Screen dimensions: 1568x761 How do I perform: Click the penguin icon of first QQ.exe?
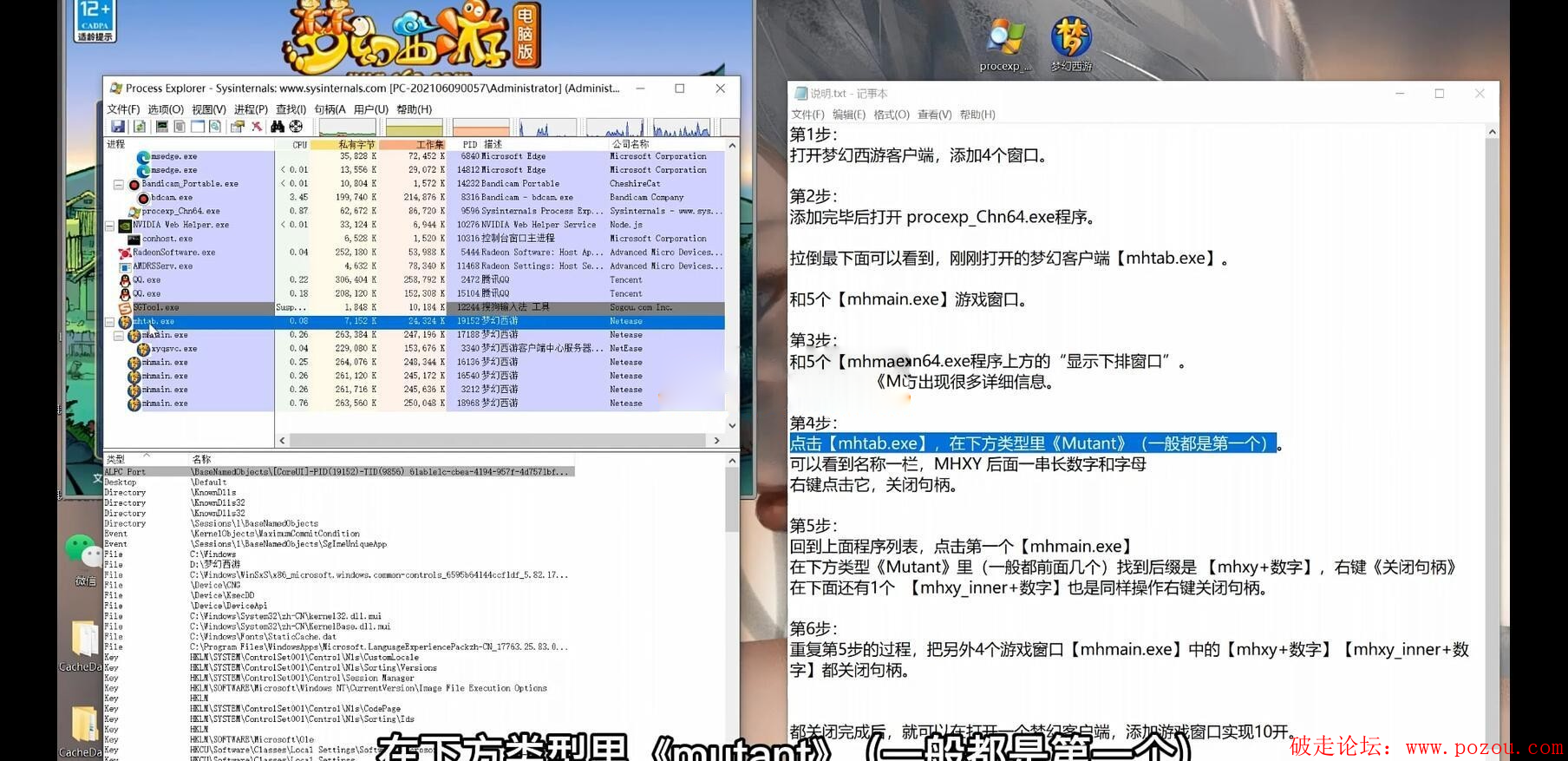125,280
